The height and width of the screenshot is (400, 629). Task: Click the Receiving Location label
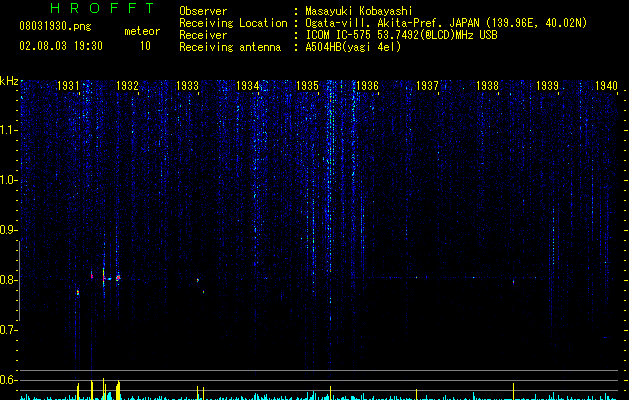click(x=233, y=23)
